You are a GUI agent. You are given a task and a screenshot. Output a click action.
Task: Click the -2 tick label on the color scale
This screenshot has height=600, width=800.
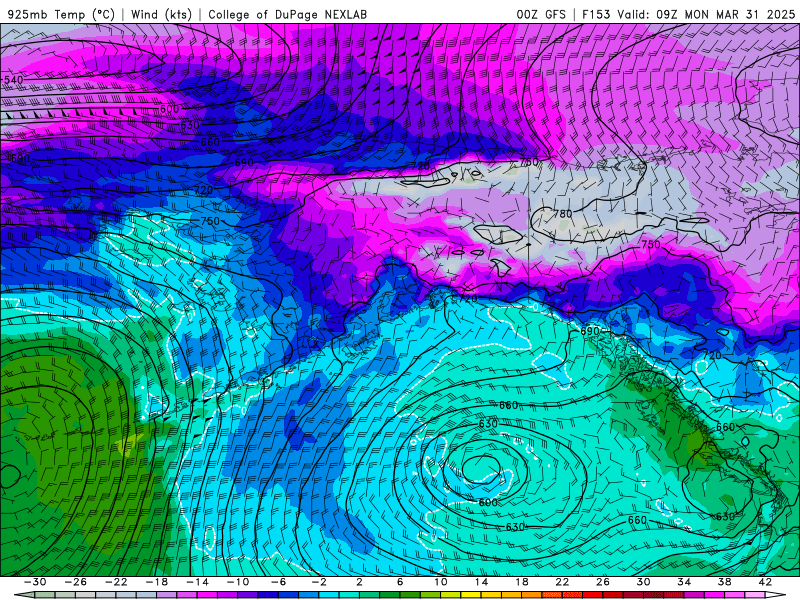[319, 582]
